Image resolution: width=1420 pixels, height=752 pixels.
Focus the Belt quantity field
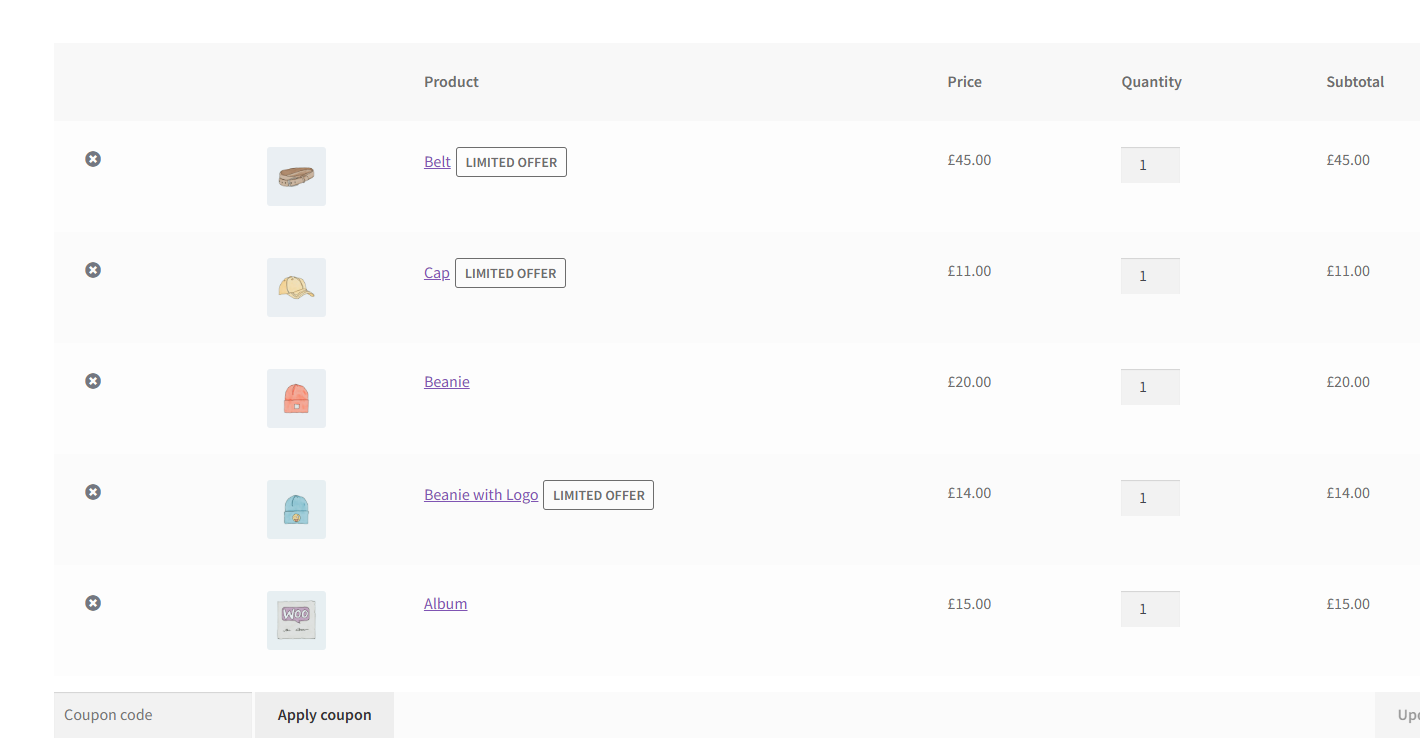tap(1150, 165)
